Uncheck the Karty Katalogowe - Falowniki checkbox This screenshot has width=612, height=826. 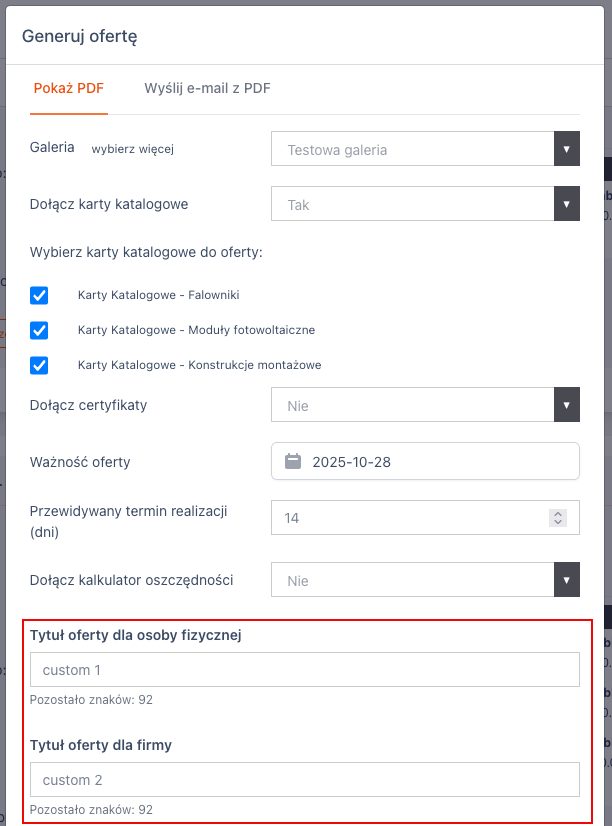40,295
